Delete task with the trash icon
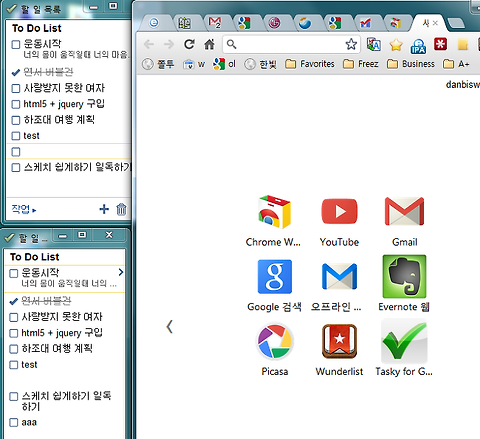This screenshot has height=439, width=480. (121, 209)
